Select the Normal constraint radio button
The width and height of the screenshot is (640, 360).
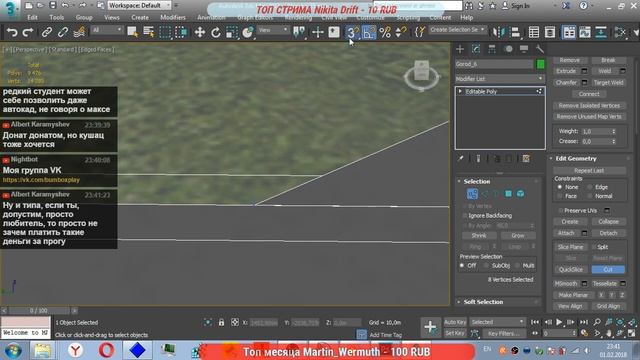[590, 196]
